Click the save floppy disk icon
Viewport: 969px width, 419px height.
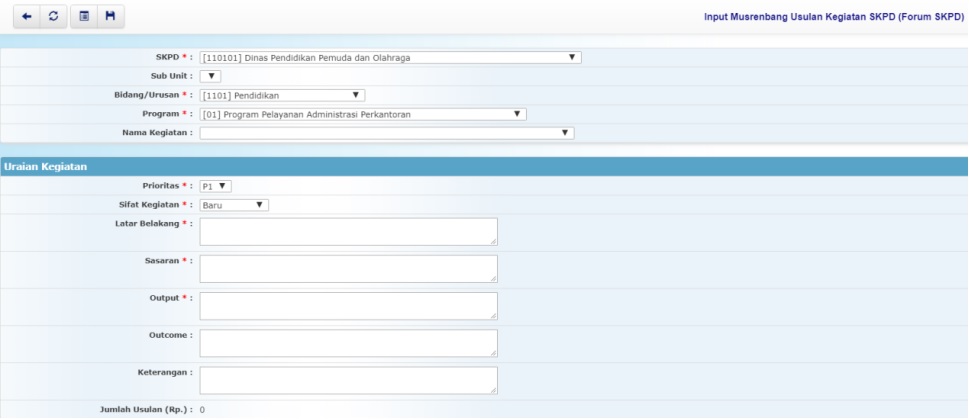pyautogui.click(x=110, y=17)
